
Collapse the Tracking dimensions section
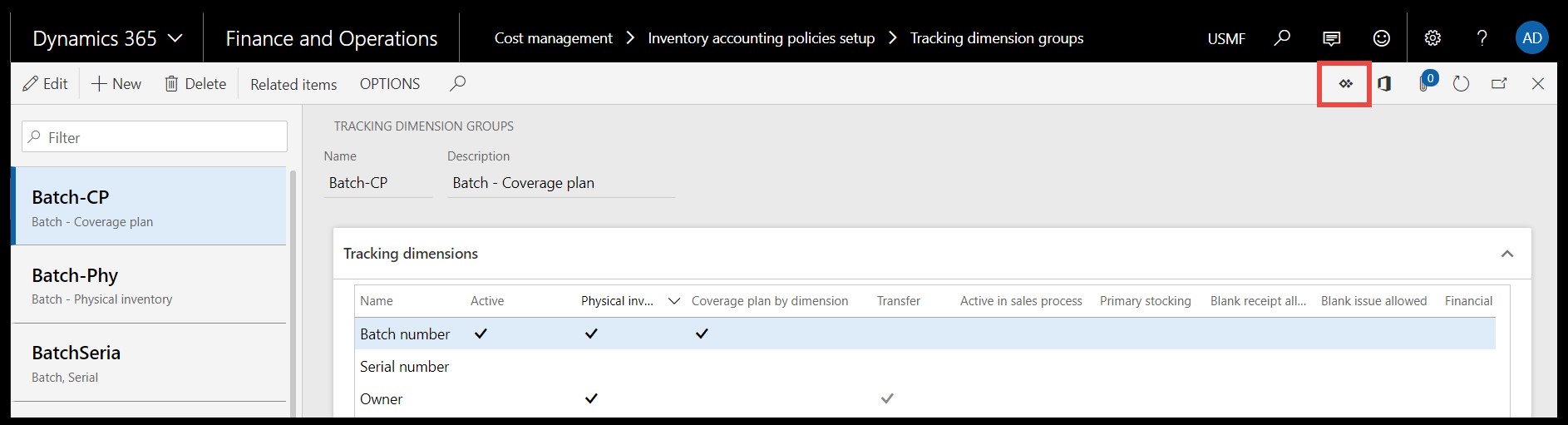click(x=1506, y=254)
